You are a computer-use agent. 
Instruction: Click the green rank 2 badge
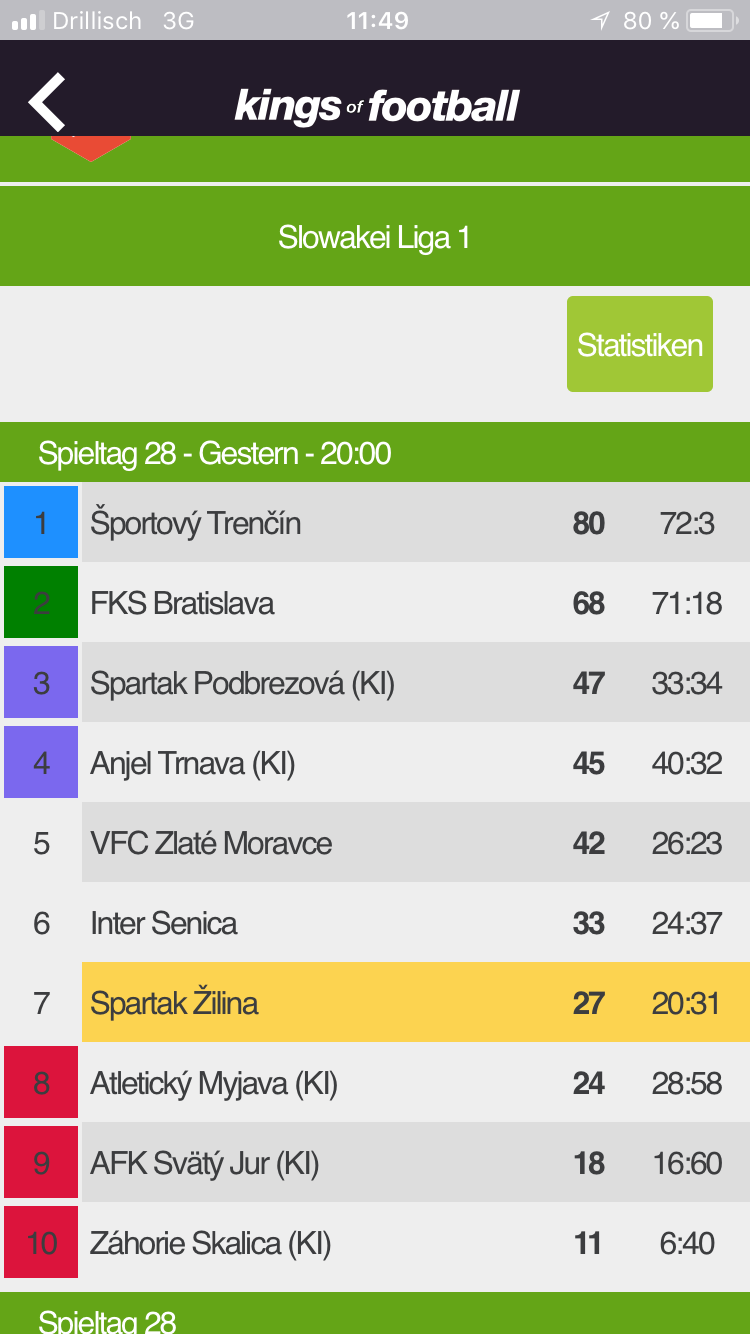[41, 602]
